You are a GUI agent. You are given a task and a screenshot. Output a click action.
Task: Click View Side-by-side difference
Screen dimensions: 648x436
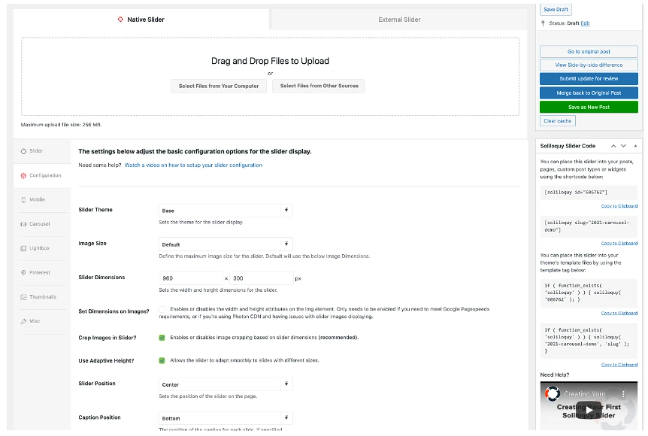click(588, 65)
